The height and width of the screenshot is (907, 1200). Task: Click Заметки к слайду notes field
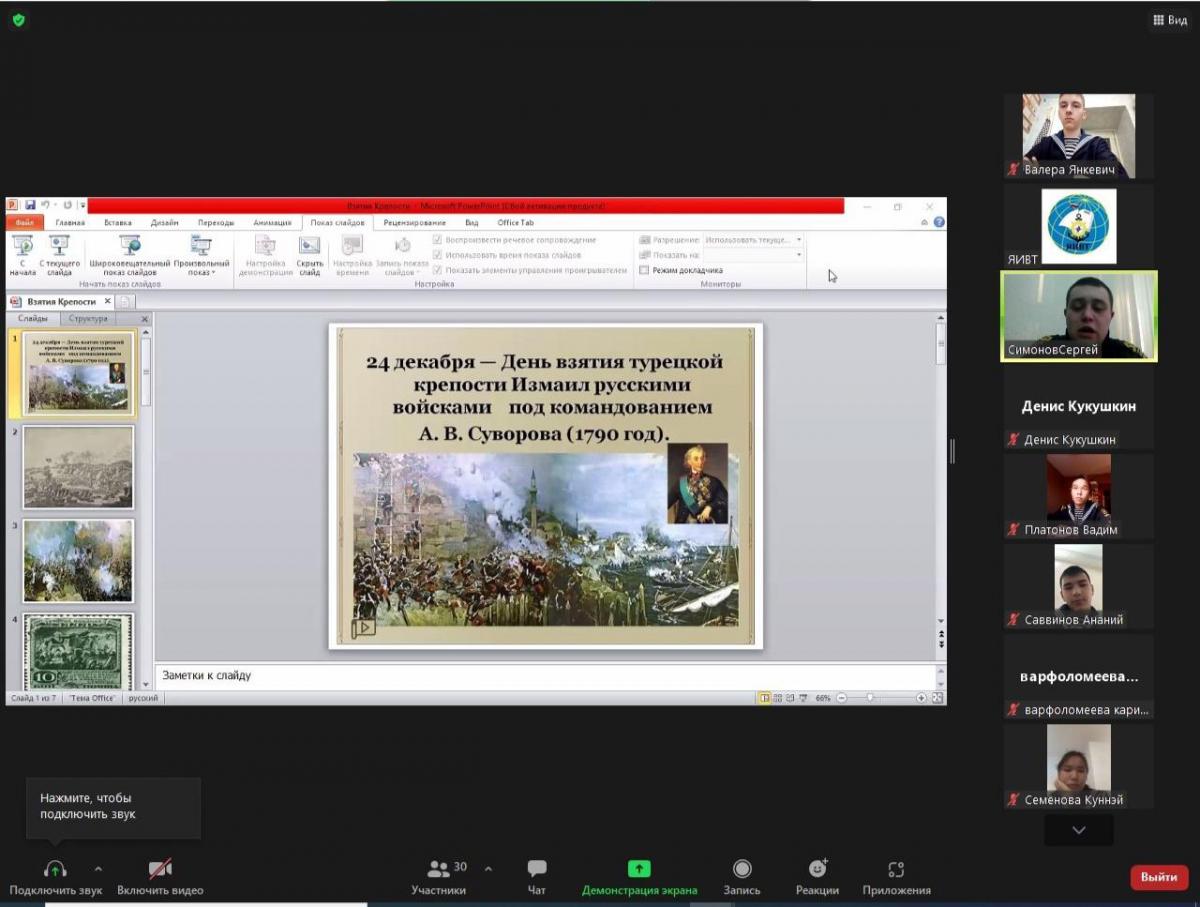point(545,676)
